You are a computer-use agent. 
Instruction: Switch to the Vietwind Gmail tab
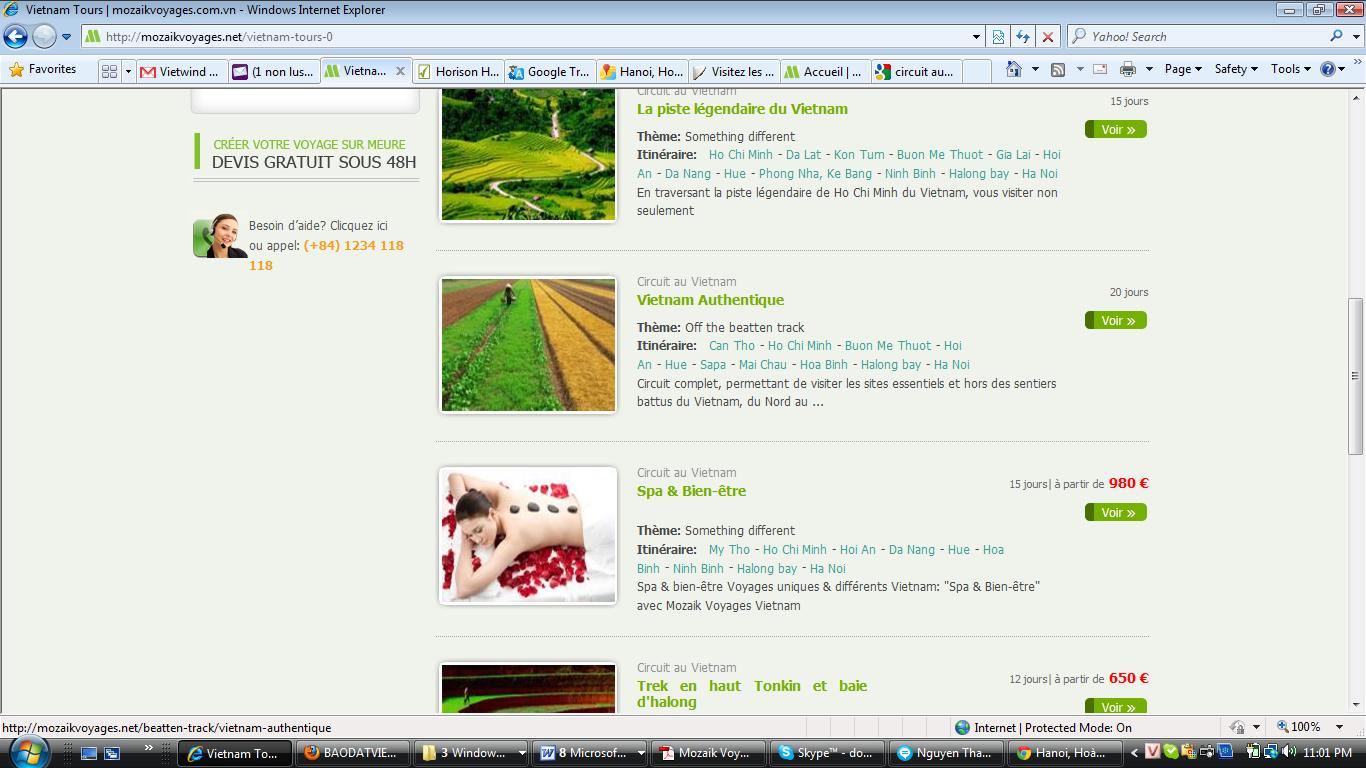[180, 71]
